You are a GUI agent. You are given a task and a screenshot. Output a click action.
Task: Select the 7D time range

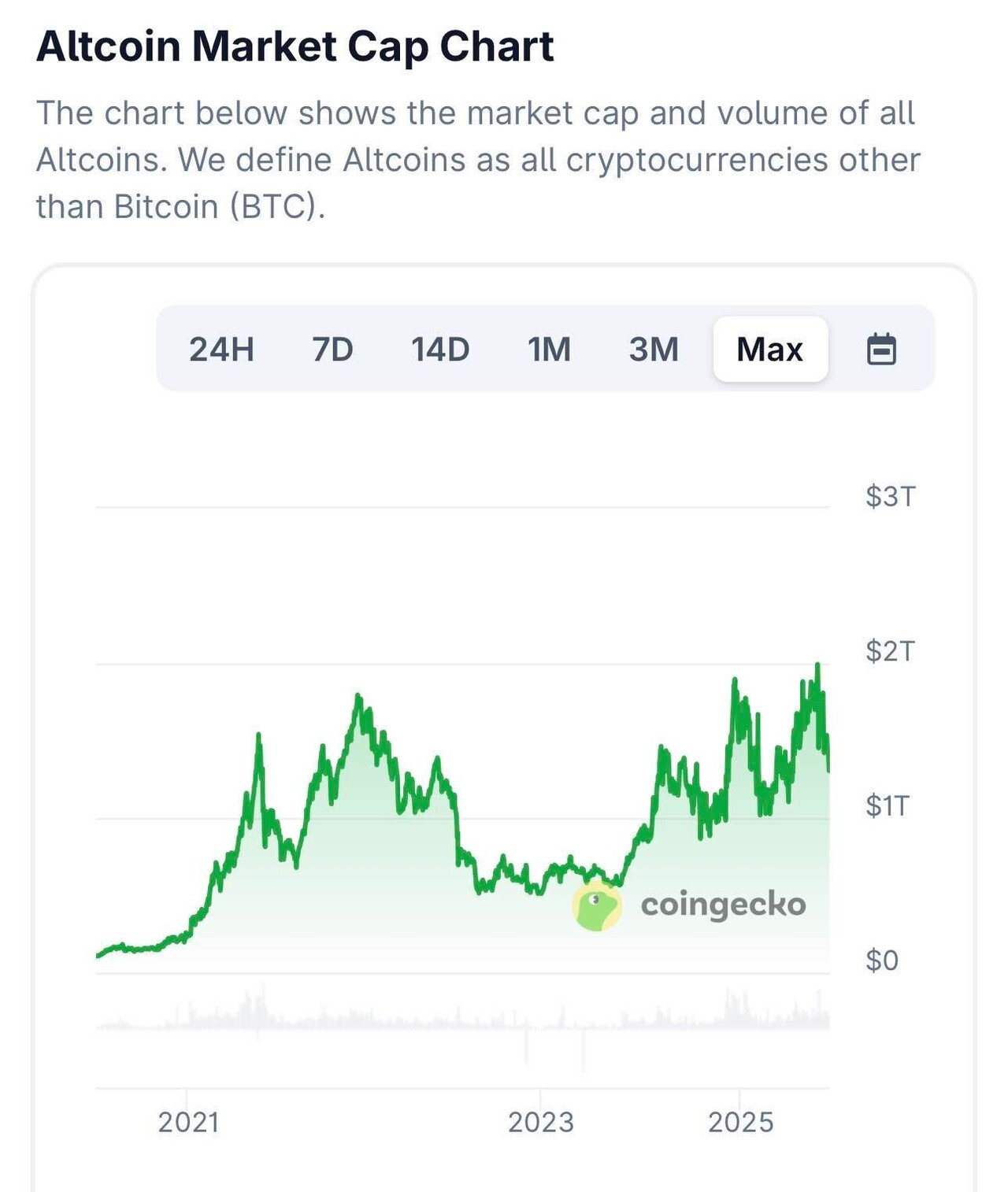[332, 349]
